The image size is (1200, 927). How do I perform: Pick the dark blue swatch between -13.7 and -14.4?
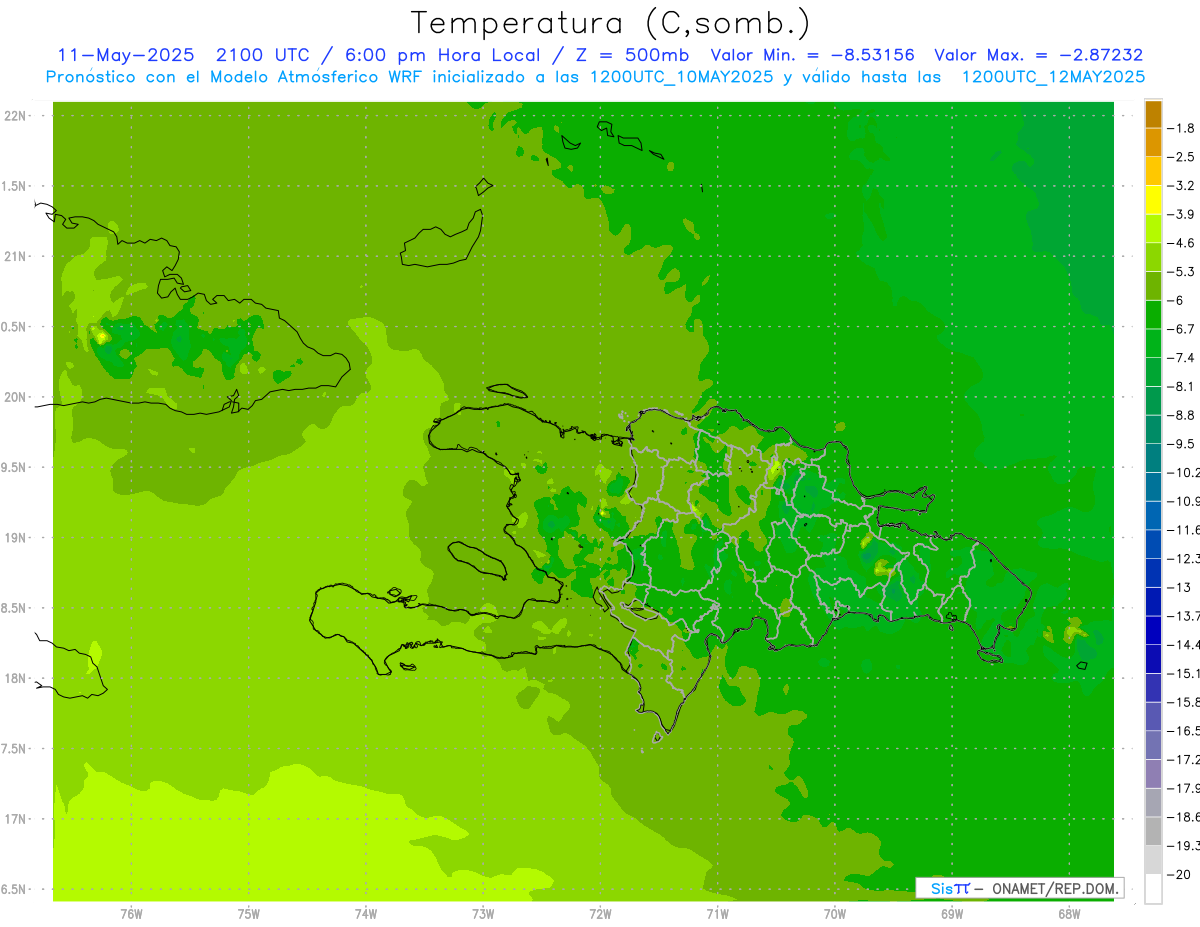1153,630
